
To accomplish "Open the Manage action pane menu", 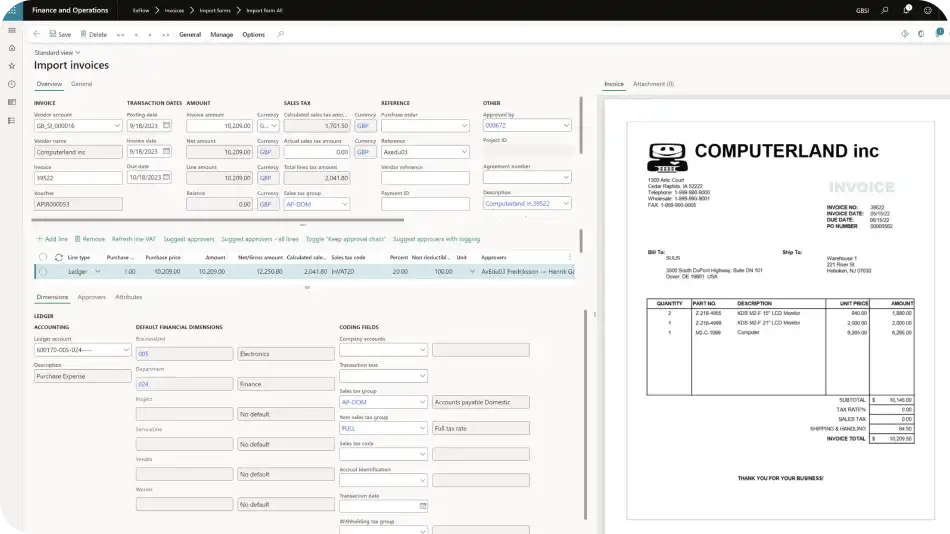I will [222, 35].
